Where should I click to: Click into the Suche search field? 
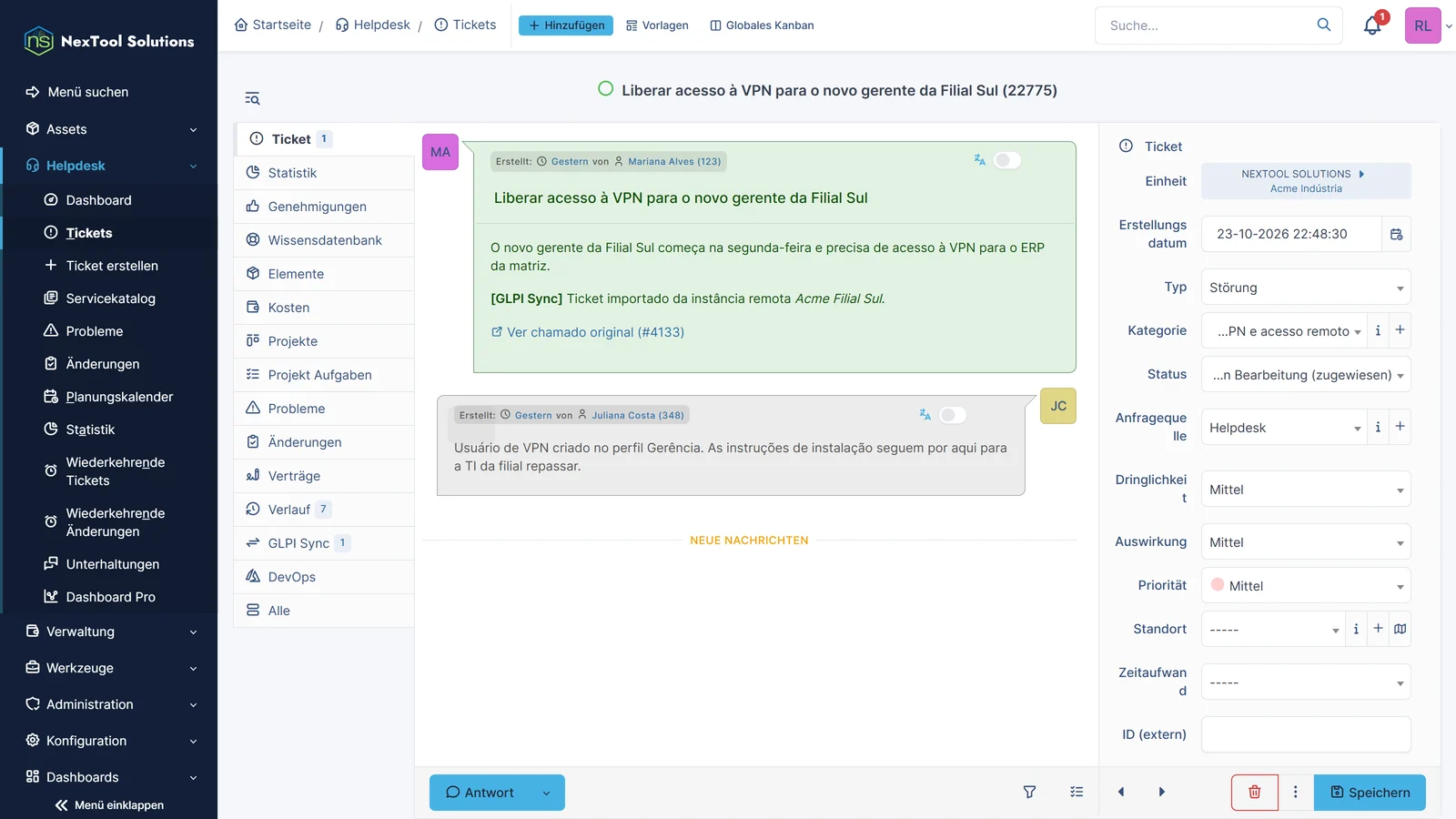1206,25
